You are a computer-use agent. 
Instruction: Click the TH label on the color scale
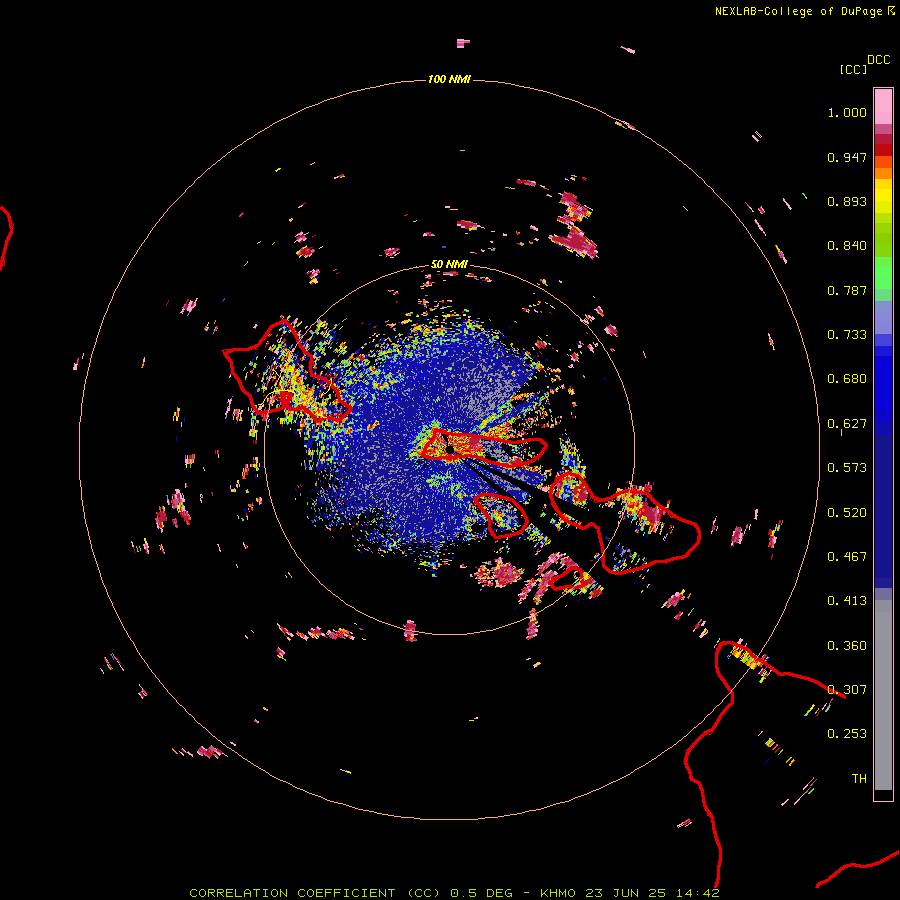(x=859, y=778)
